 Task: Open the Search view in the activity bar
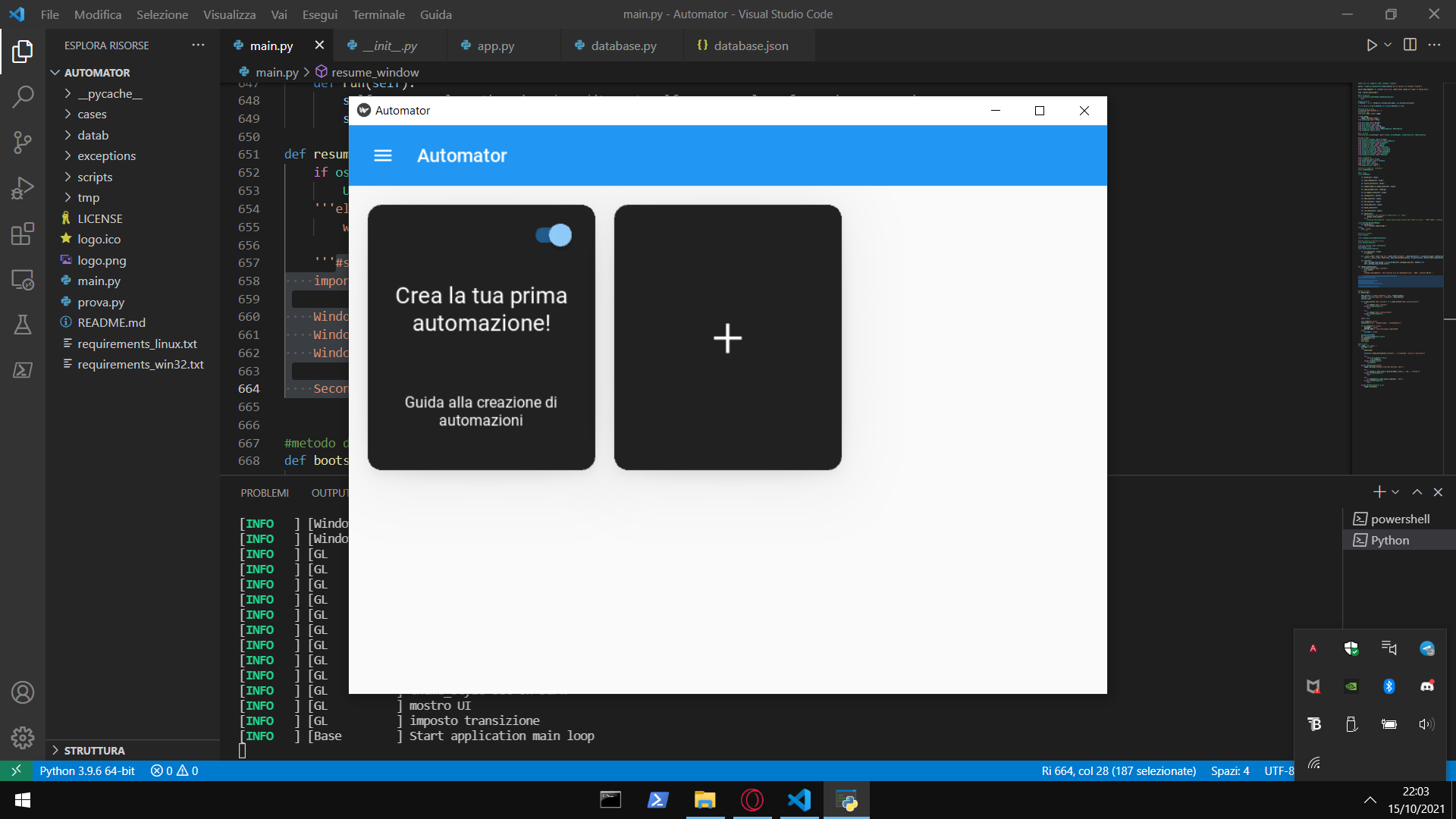22,96
